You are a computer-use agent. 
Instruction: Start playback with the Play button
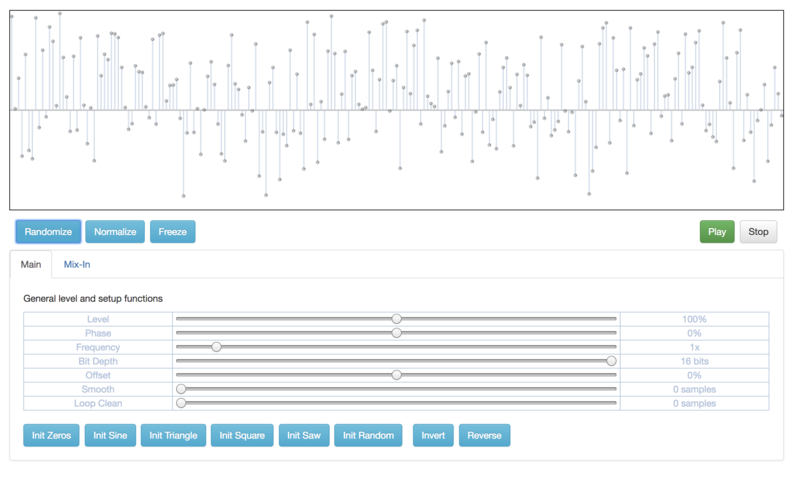point(717,232)
